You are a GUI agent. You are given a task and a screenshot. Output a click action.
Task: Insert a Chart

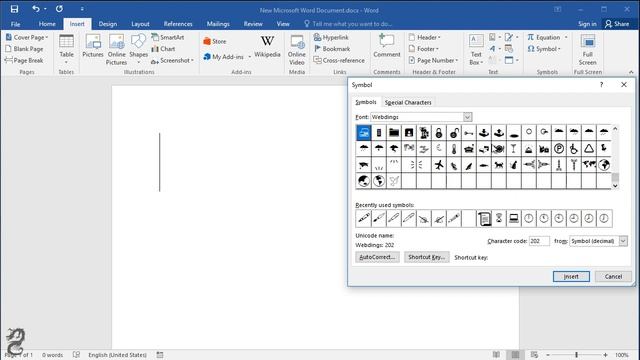click(x=163, y=49)
